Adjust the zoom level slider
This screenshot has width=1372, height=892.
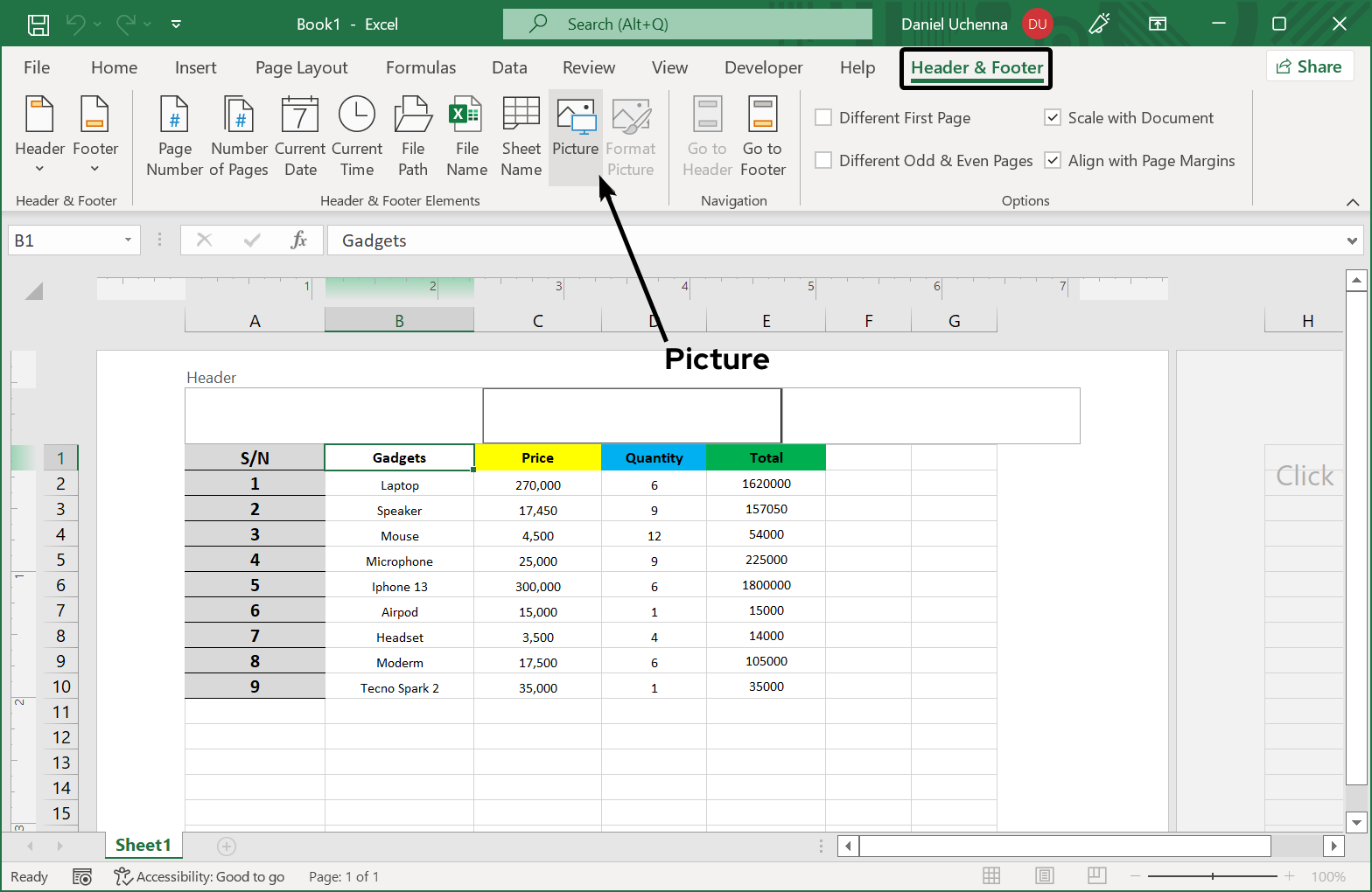tap(1212, 876)
